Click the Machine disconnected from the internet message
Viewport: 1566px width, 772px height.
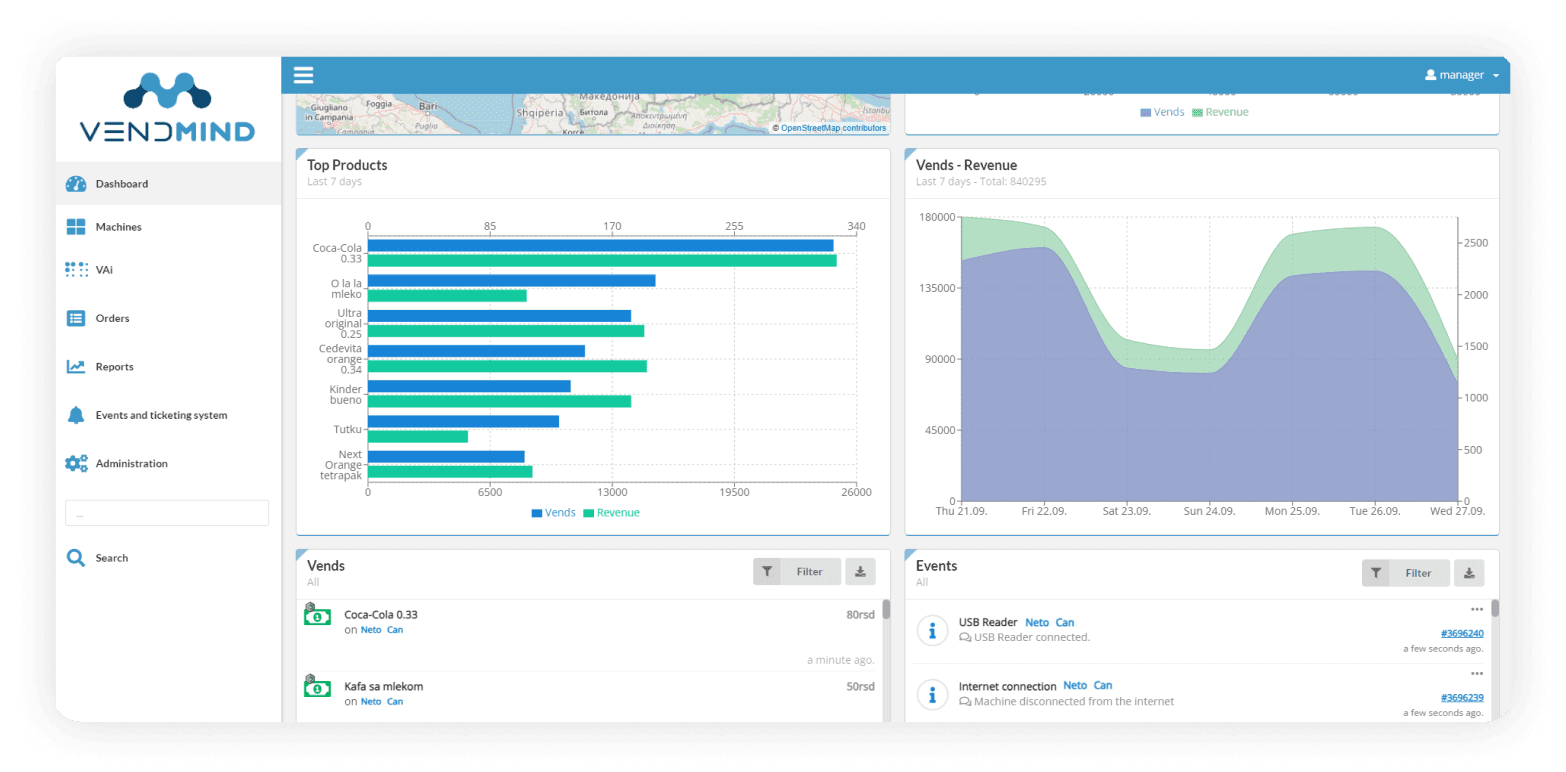pos(1074,702)
